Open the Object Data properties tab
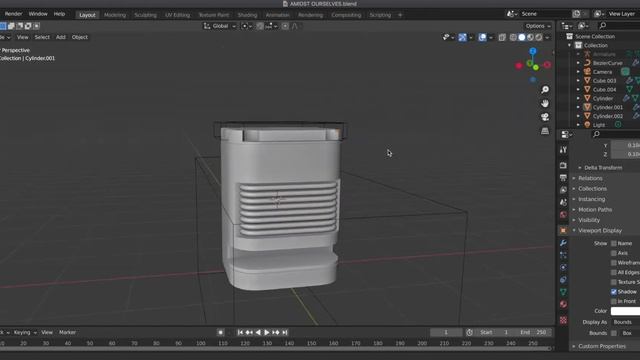This screenshot has height=360, width=640. [563, 292]
